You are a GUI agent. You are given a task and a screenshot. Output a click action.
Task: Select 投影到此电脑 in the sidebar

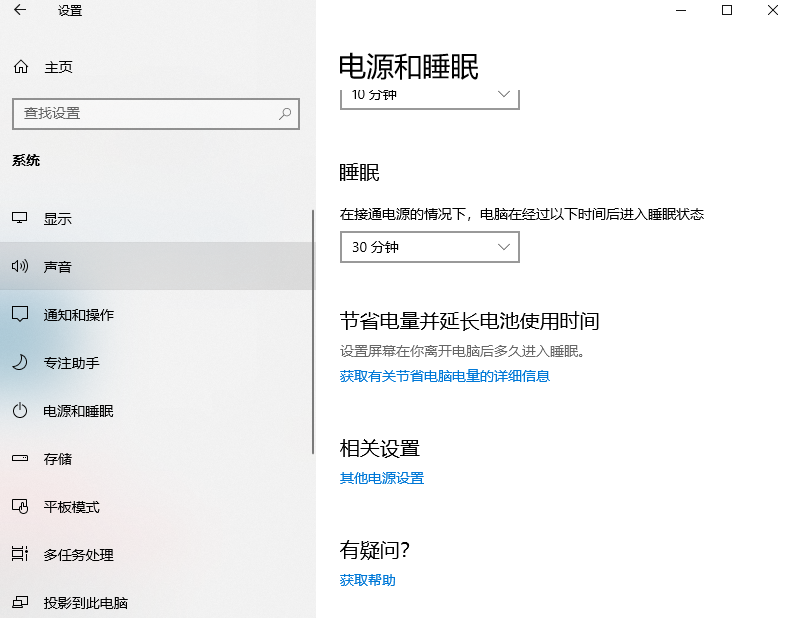tap(85, 603)
